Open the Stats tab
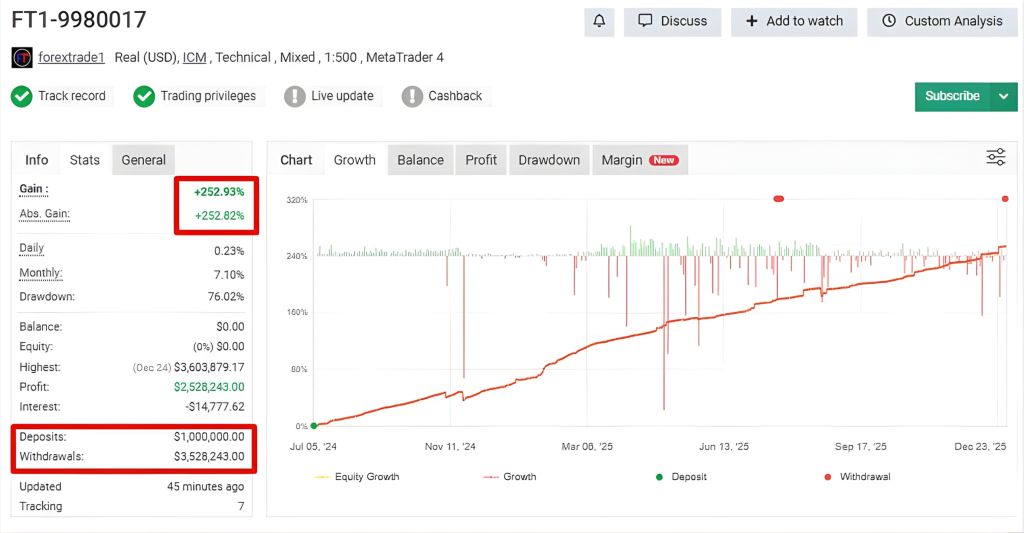Image resolution: width=1024 pixels, height=533 pixels. (x=85, y=160)
